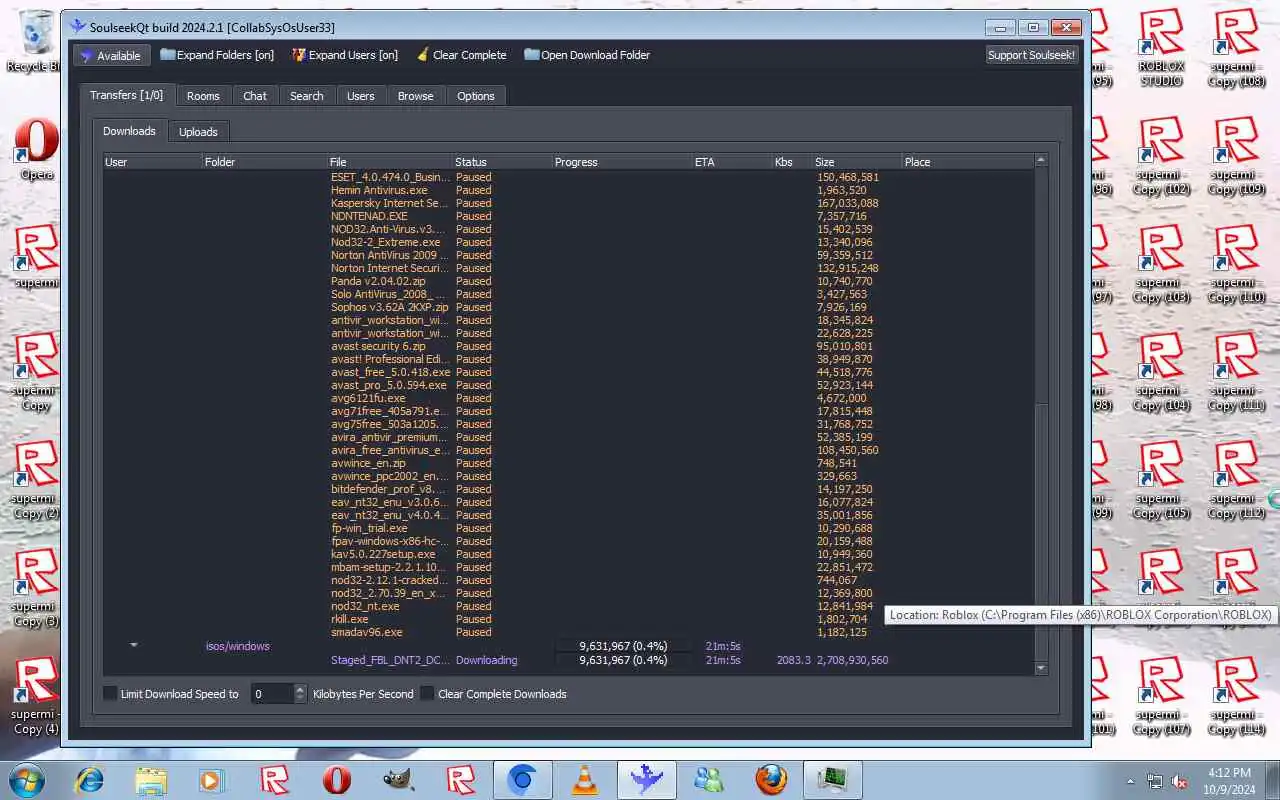
Task: Open Windows Explorer from the taskbar
Action: 151,780
